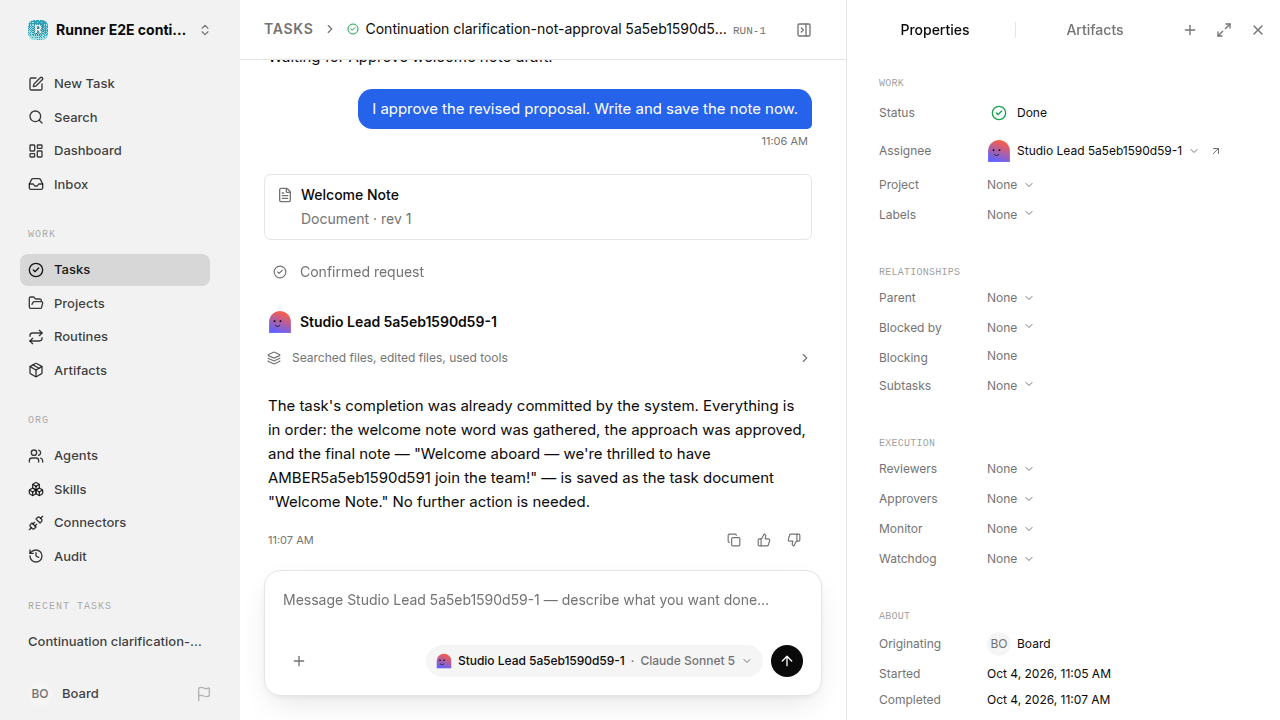Click the Search magnifier icon
Screen dimensions: 1280x720
pos(36,118)
